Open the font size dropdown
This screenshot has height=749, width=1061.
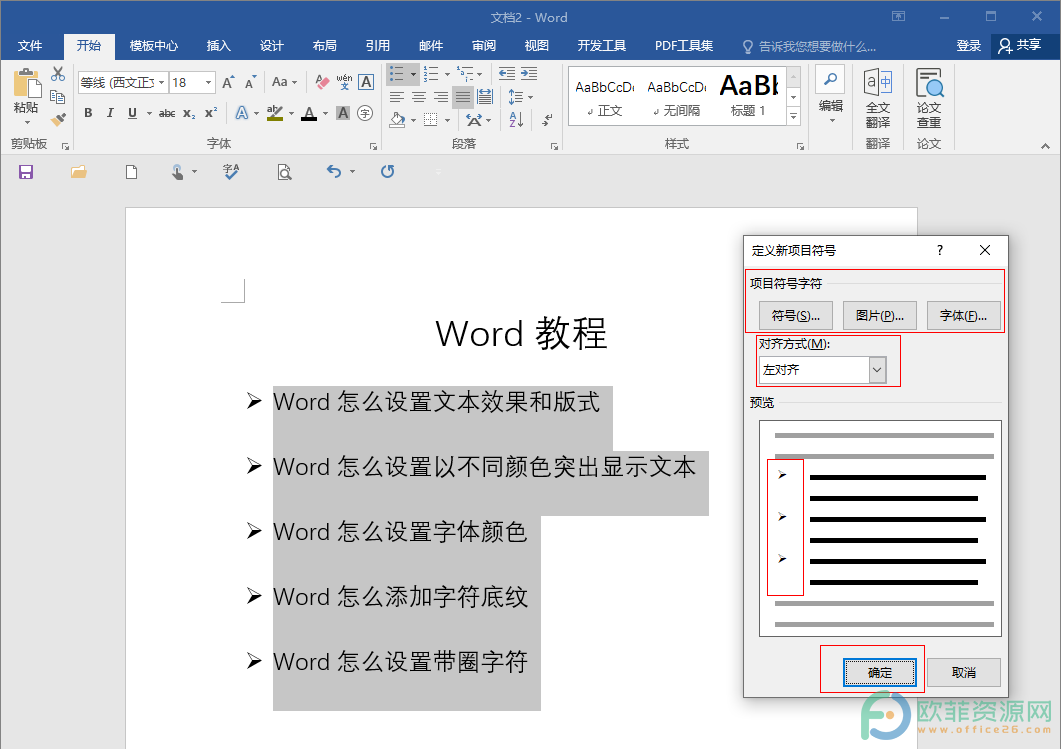[x=208, y=83]
